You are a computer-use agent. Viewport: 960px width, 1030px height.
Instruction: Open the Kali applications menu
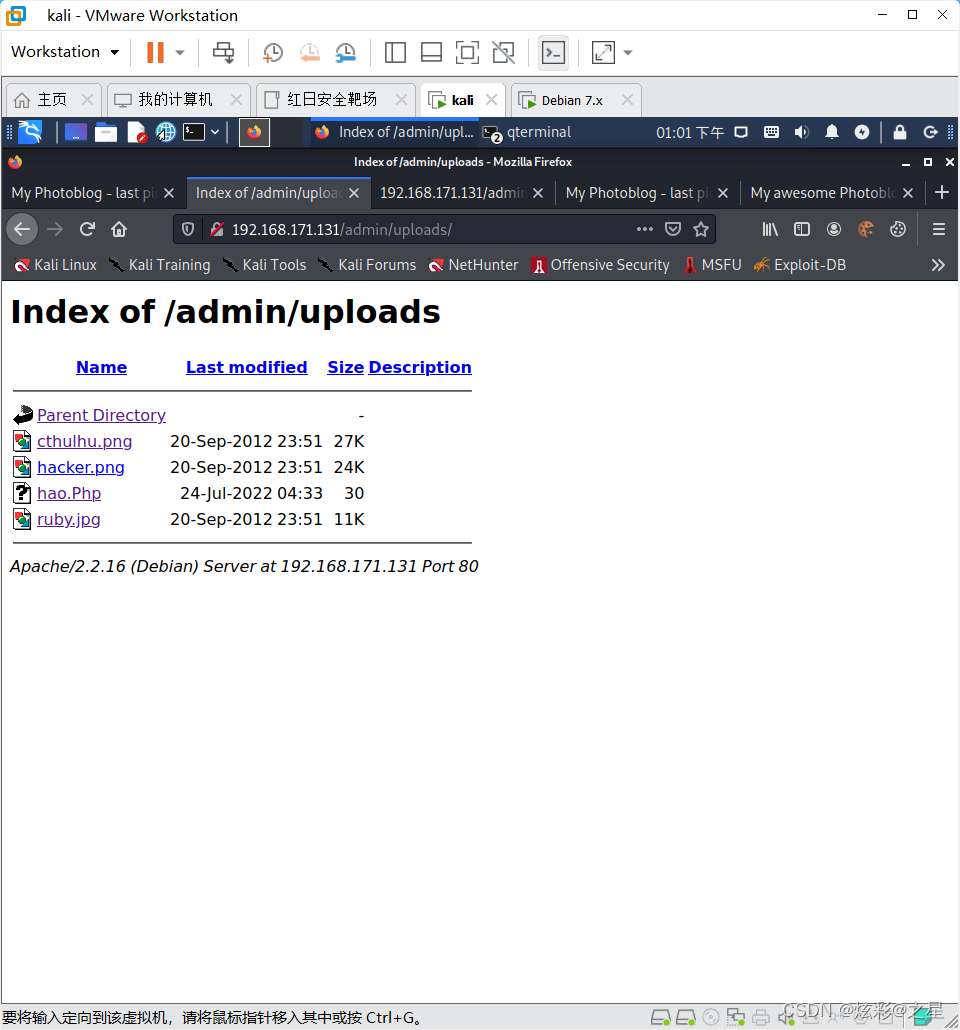coord(30,133)
